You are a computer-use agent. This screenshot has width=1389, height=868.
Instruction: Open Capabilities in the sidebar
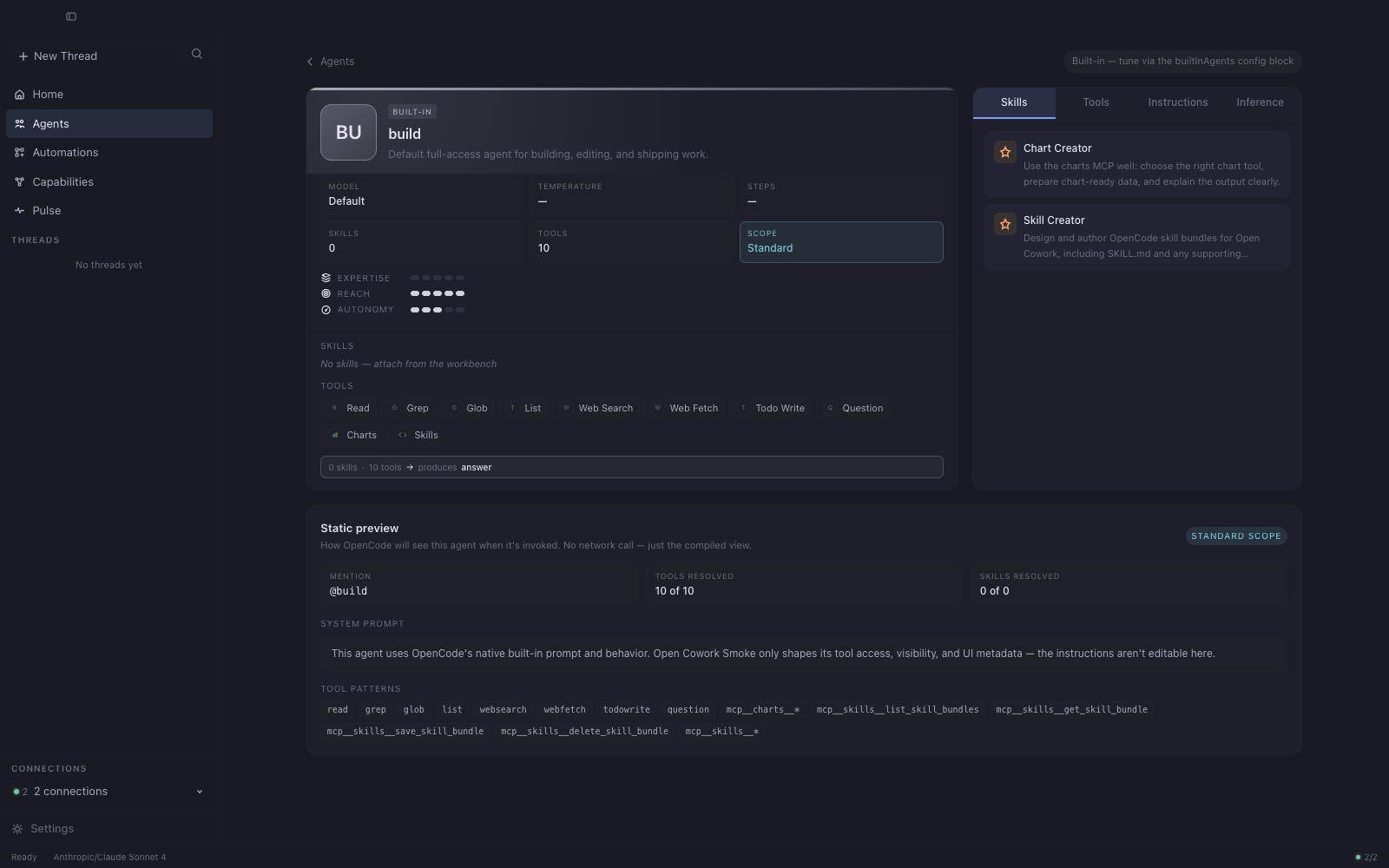click(109, 182)
